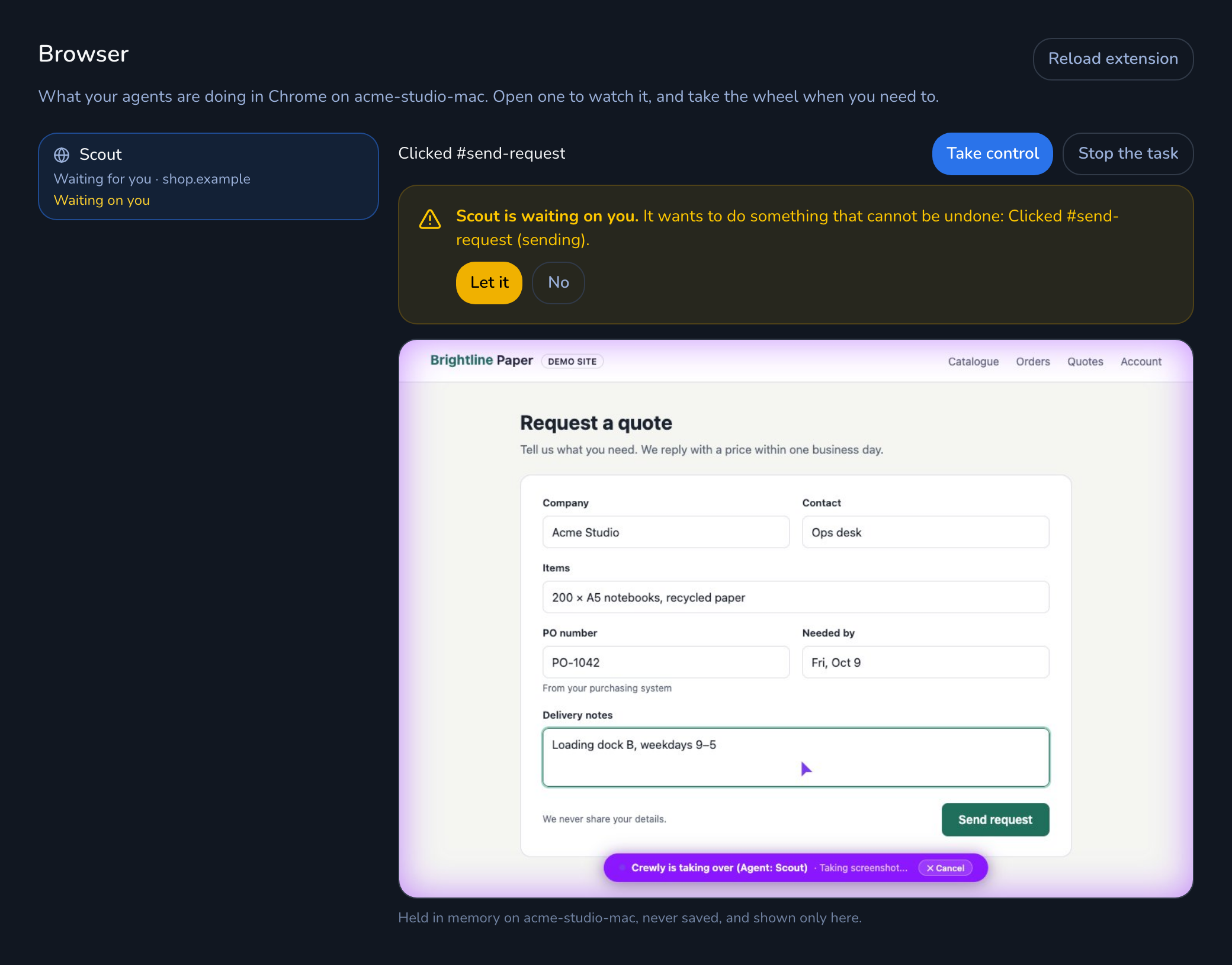Click the 'Taking screenshot...' status text
Viewport: 1232px width, 965px height.
pyautogui.click(x=863, y=867)
